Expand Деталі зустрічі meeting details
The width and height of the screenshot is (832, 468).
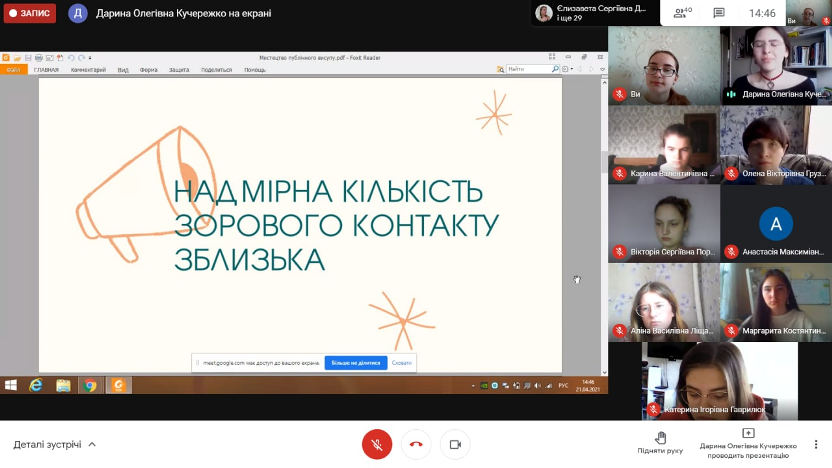pyautogui.click(x=55, y=444)
